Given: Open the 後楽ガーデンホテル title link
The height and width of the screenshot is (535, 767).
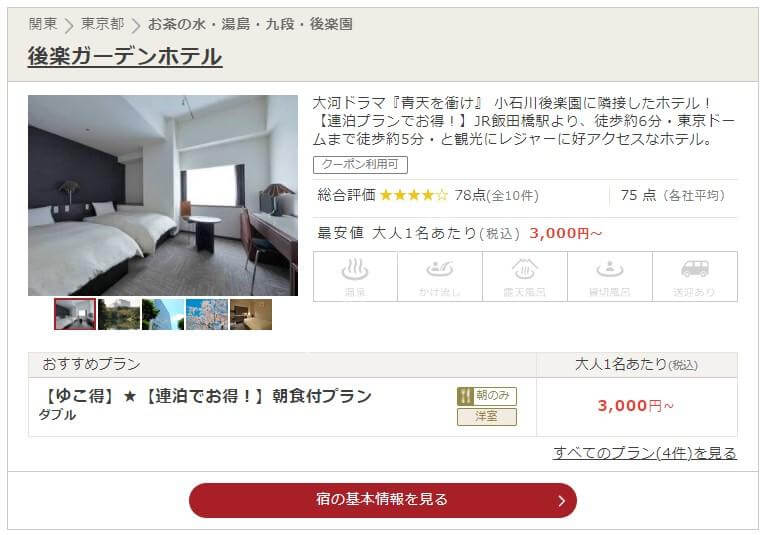Looking at the screenshot, I should [x=125, y=56].
